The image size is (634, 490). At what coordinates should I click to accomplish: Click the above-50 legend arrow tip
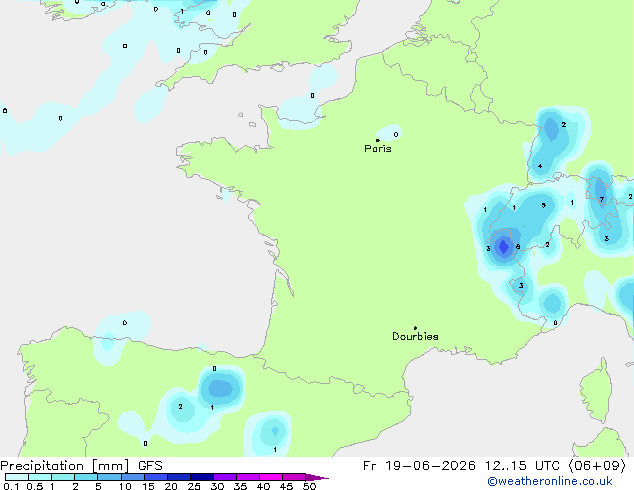tap(317, 477)
